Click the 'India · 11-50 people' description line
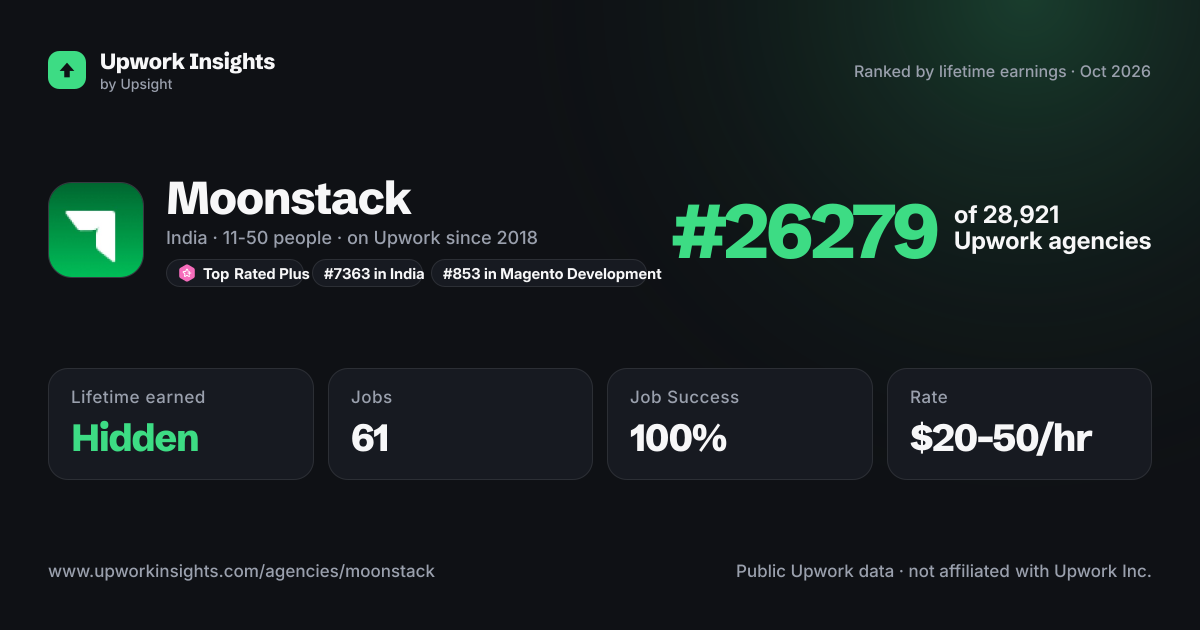 click(352, 238)
